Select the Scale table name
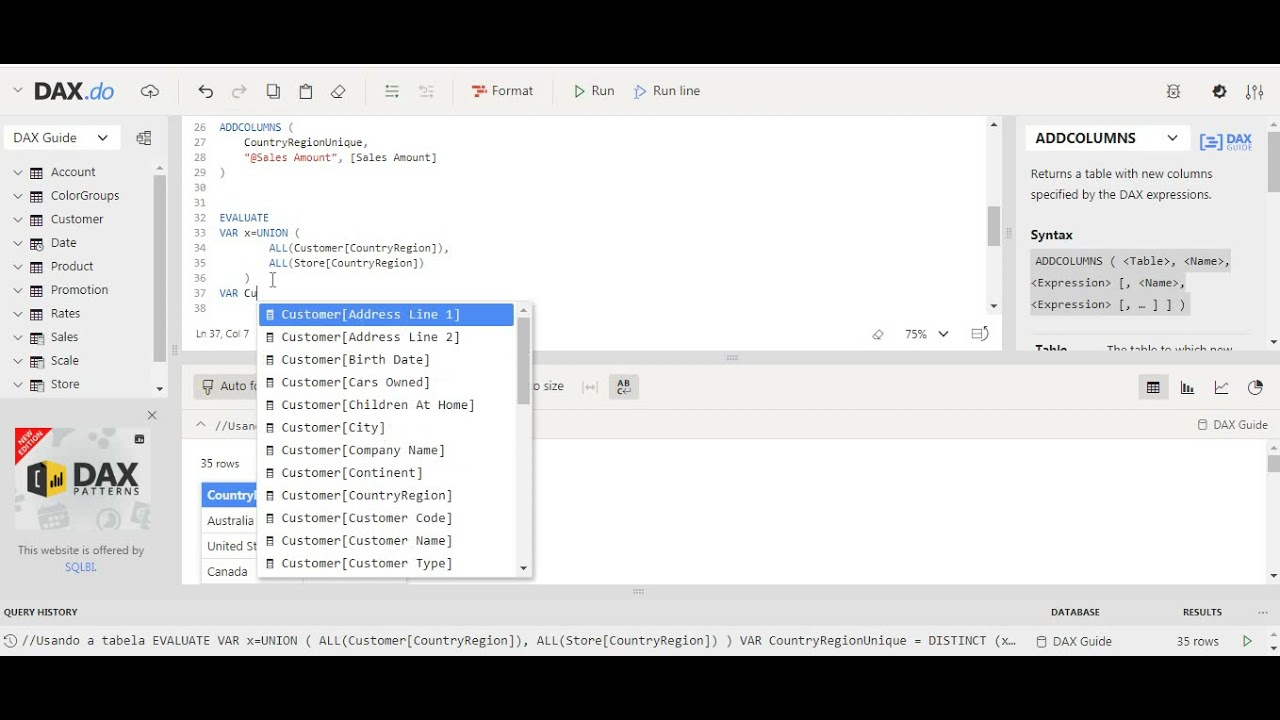 [x=65, y=361]
